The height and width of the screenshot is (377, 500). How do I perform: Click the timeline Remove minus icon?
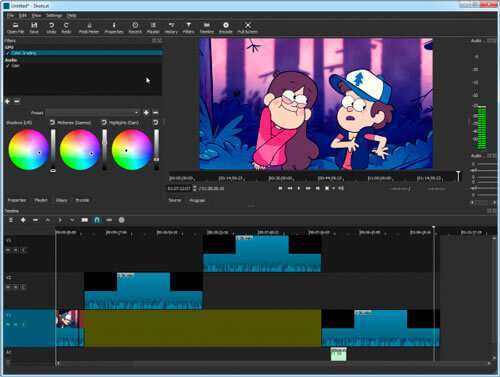[x=35, y=220]
